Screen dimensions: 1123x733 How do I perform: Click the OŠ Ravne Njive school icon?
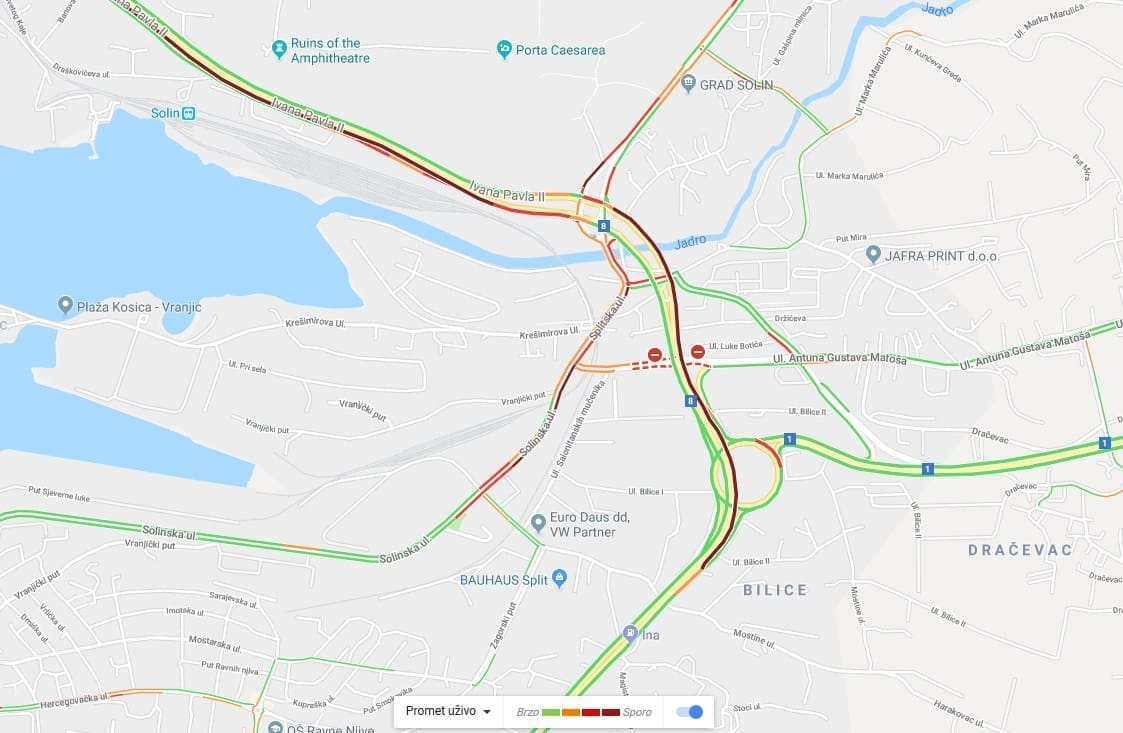coord(275,728)
